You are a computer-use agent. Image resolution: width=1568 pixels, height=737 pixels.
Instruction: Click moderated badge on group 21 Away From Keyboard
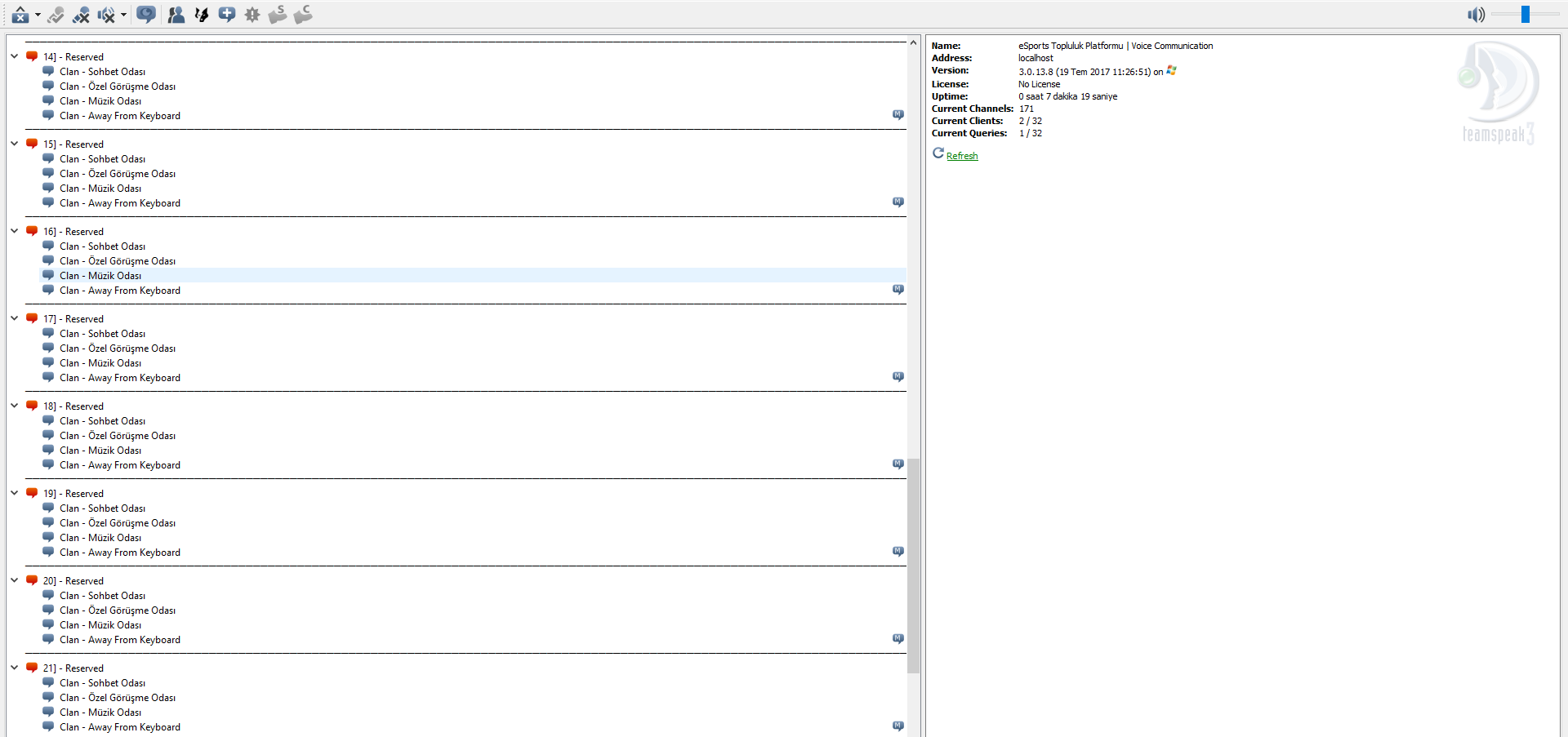[898, 726]
